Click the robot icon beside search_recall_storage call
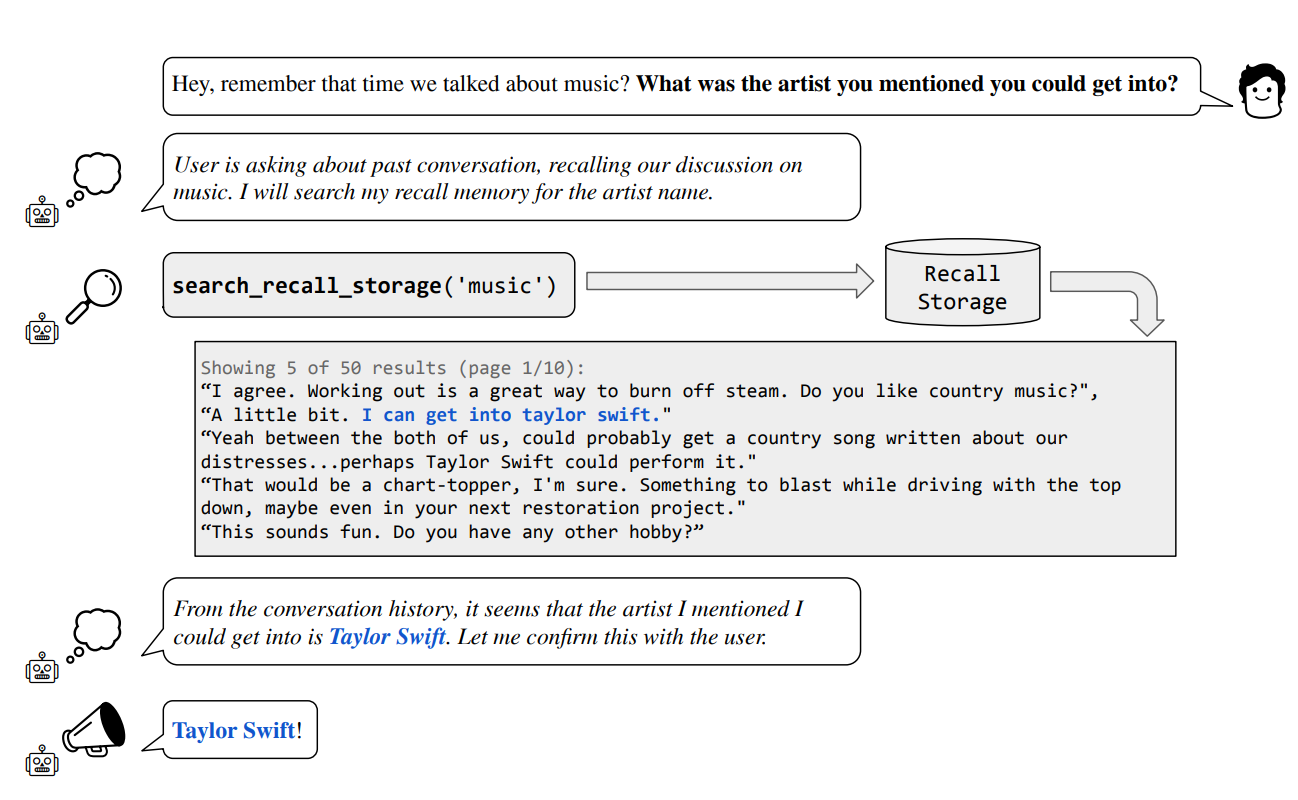 [x=42, y=329]
